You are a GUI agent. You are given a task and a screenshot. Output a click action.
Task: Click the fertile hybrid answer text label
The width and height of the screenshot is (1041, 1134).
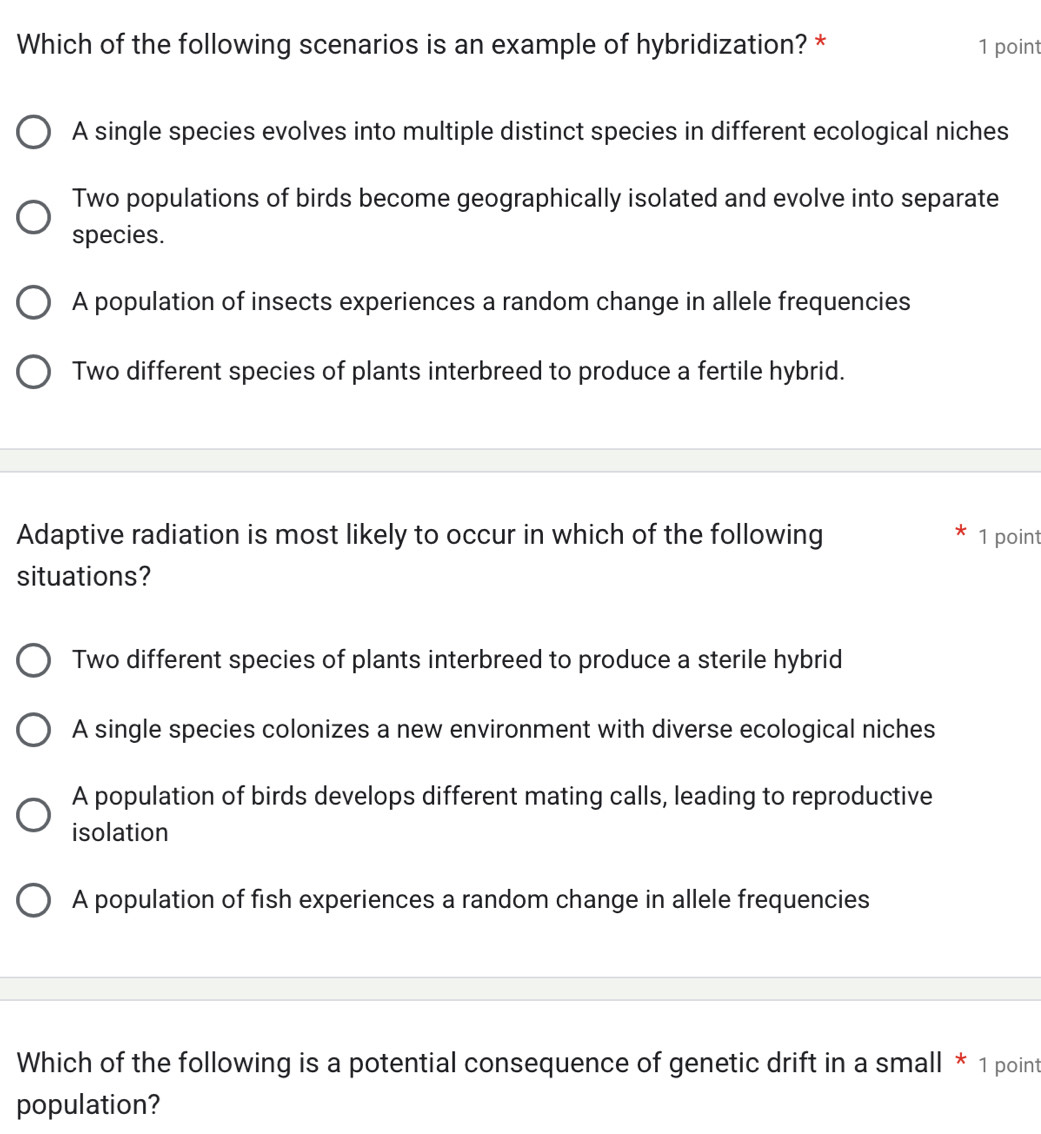pyautogui.click(x=458, y=371)
